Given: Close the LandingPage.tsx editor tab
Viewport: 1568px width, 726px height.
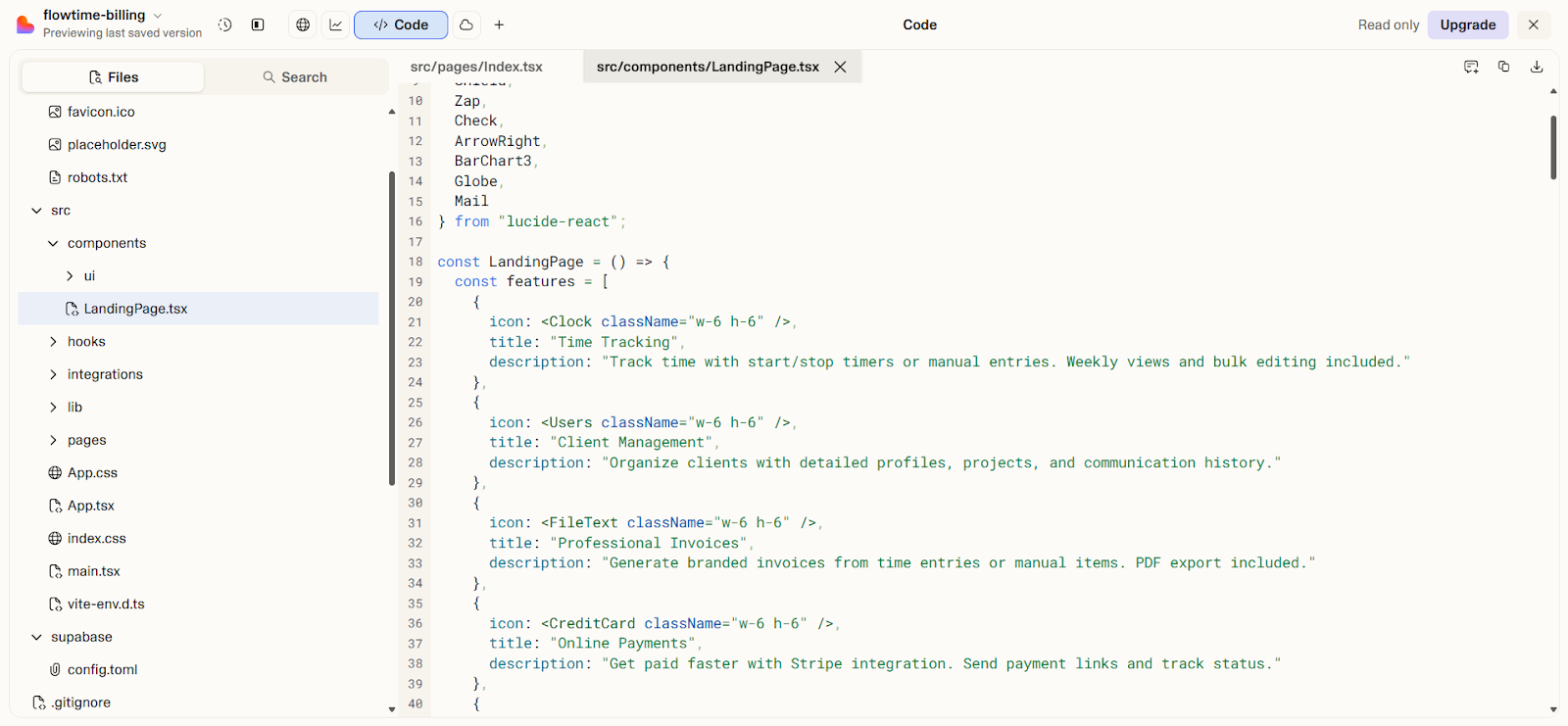Looking at the screenshot, I should point(840,67).
